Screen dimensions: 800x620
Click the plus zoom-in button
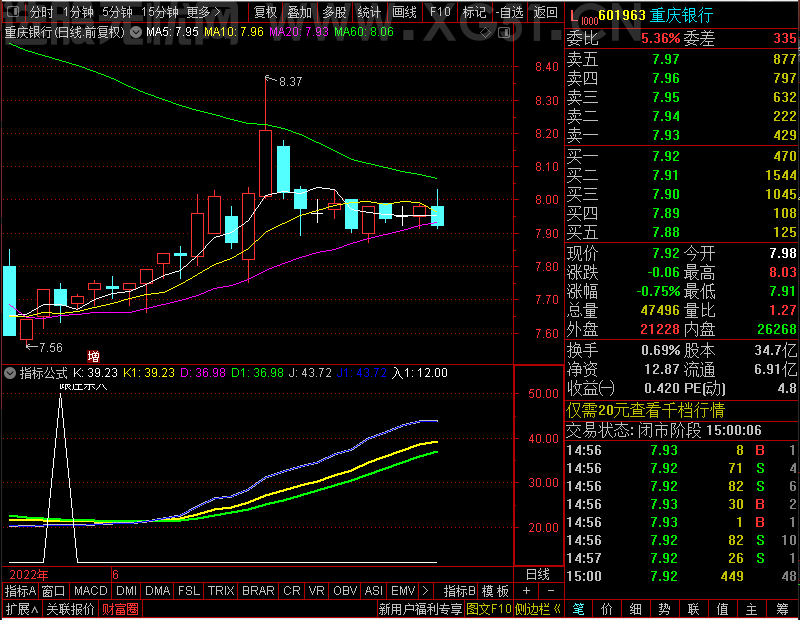click(x=527, y=591)
